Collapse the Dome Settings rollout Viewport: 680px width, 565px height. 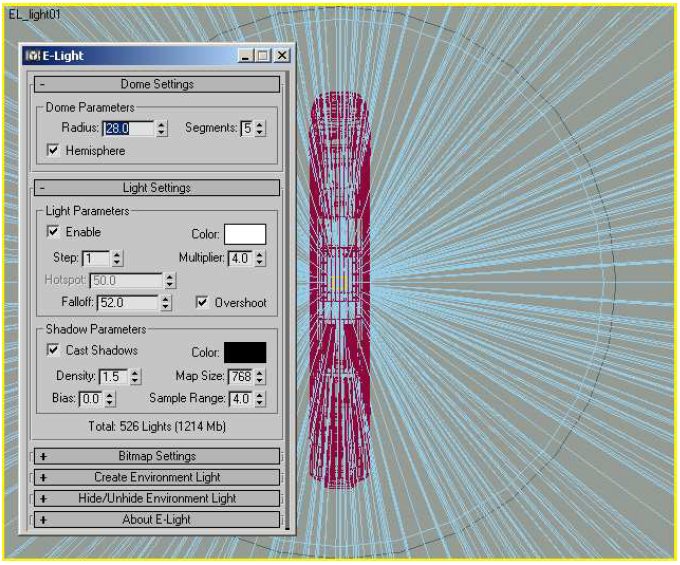[157, 84]
